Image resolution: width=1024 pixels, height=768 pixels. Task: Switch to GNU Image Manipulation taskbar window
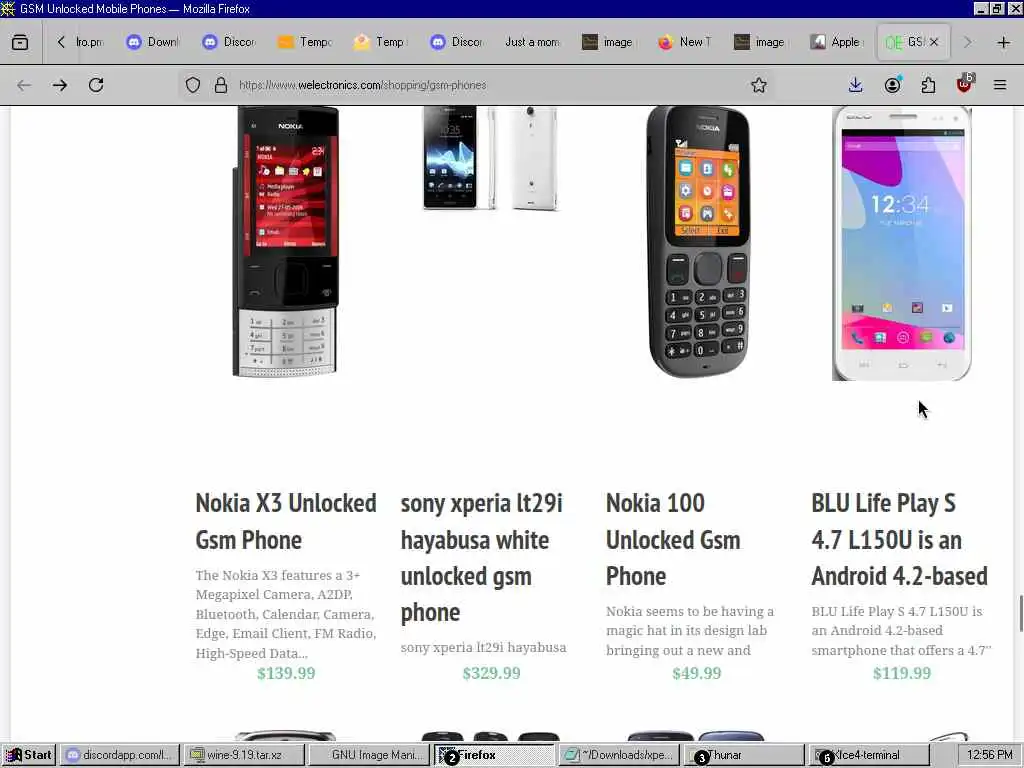coord(369,755)
